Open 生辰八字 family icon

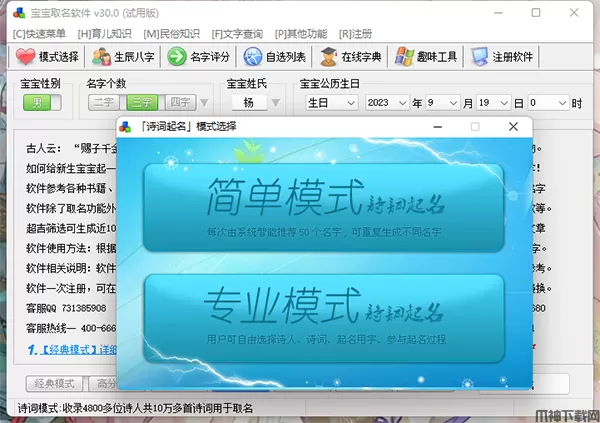(101, 57)
